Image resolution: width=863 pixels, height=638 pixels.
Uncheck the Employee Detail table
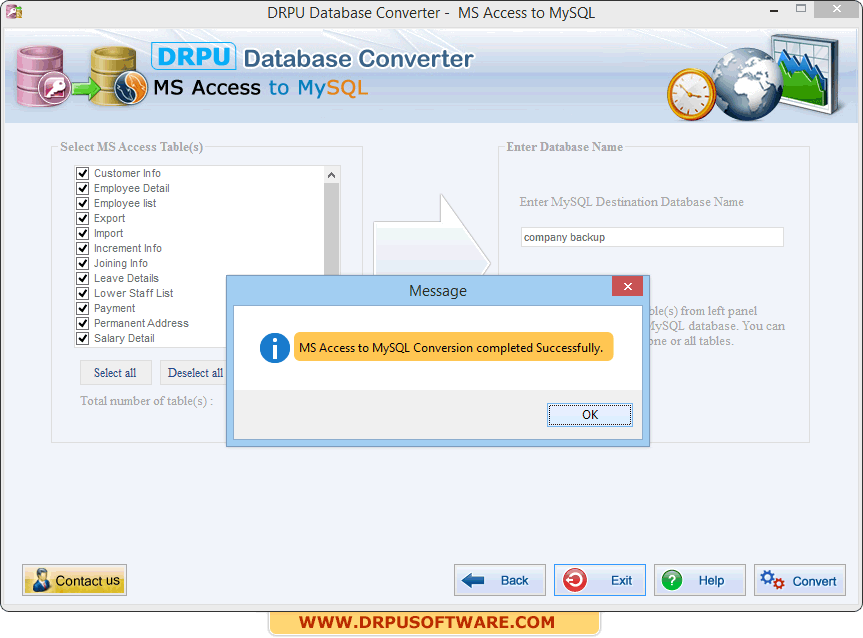(x=83, y=188)
